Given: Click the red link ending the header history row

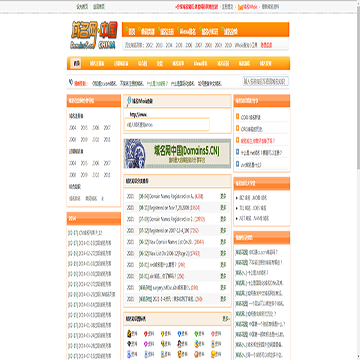Looking at the screenshot, I should tap(266, 45).
